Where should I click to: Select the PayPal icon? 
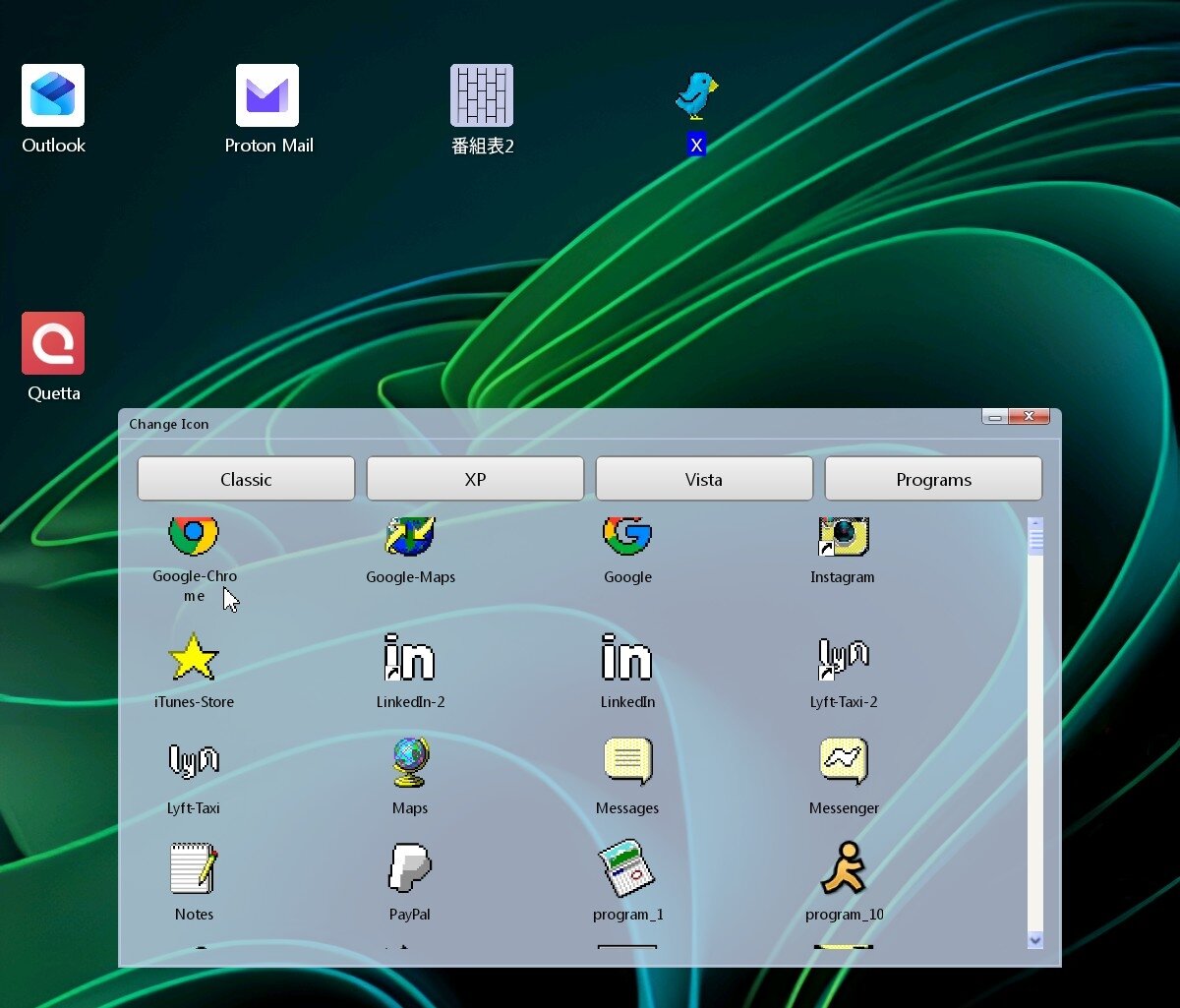pos(410,868)
